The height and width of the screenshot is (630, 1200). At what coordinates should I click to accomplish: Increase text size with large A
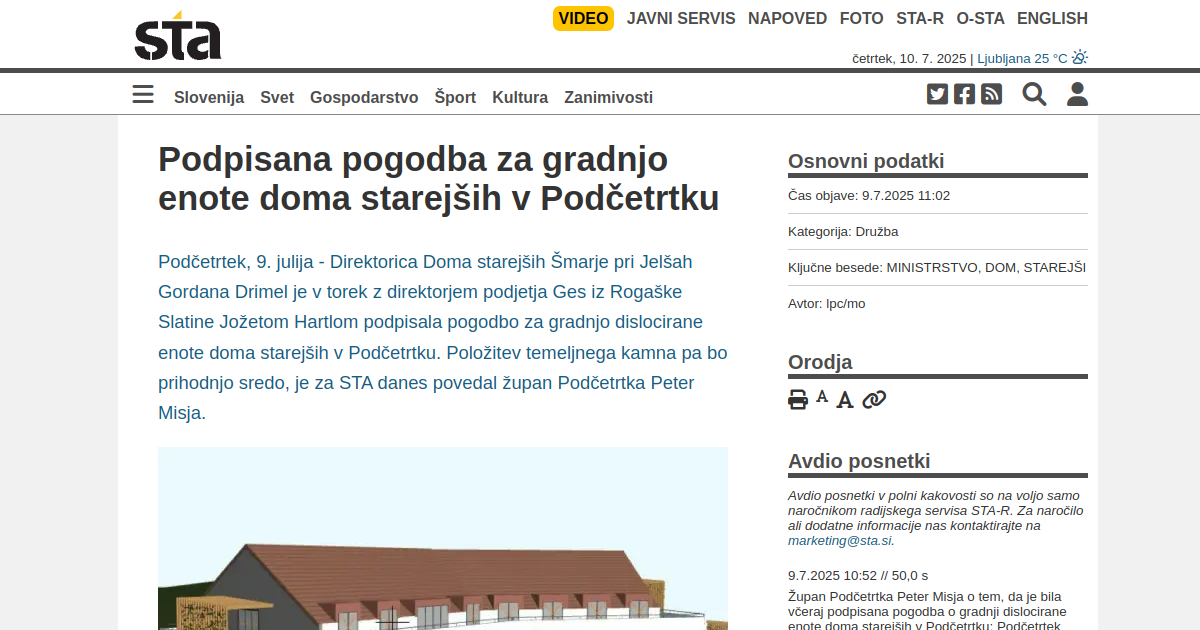point(845,400)
